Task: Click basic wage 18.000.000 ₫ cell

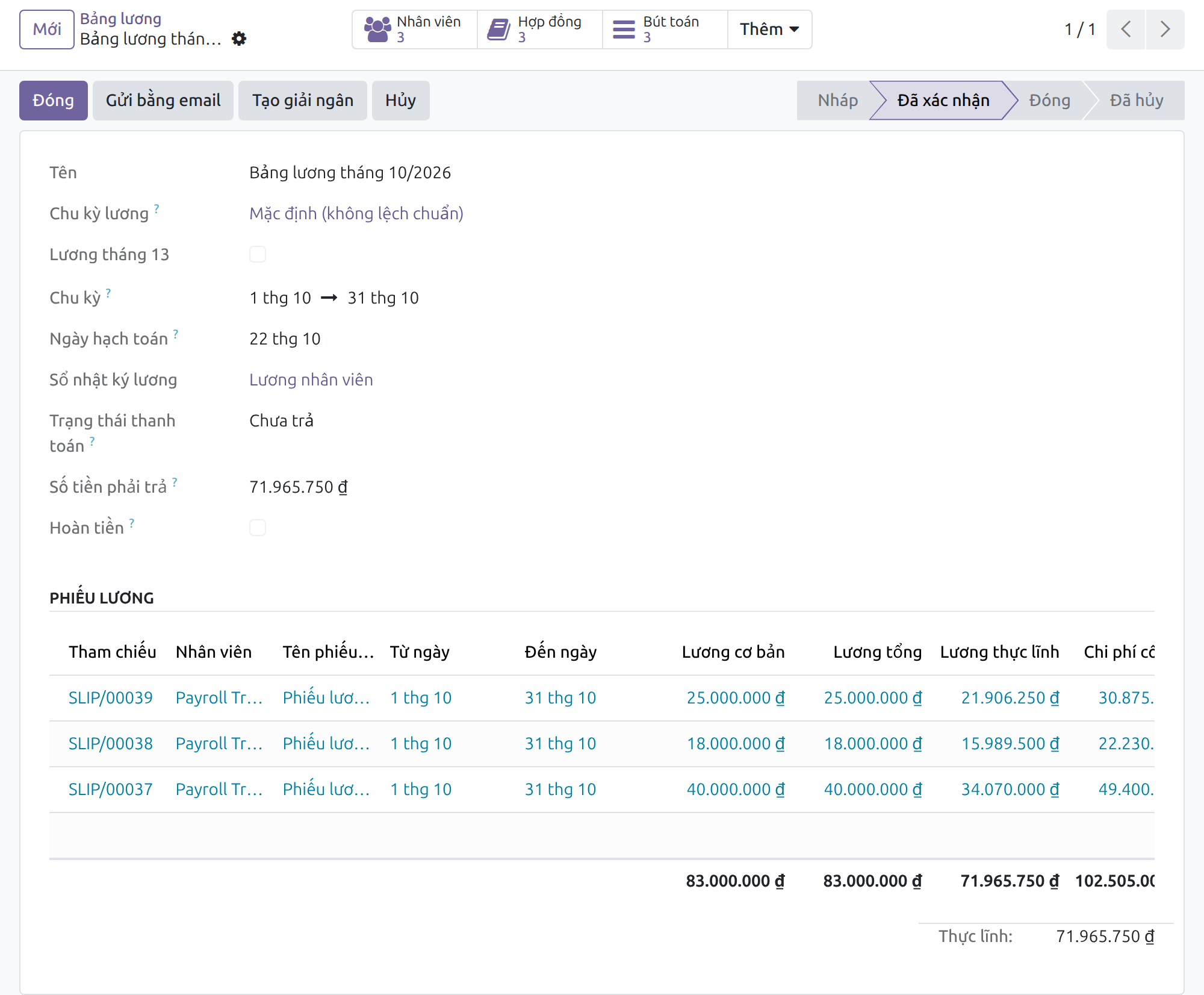Action: coord(736,743)
